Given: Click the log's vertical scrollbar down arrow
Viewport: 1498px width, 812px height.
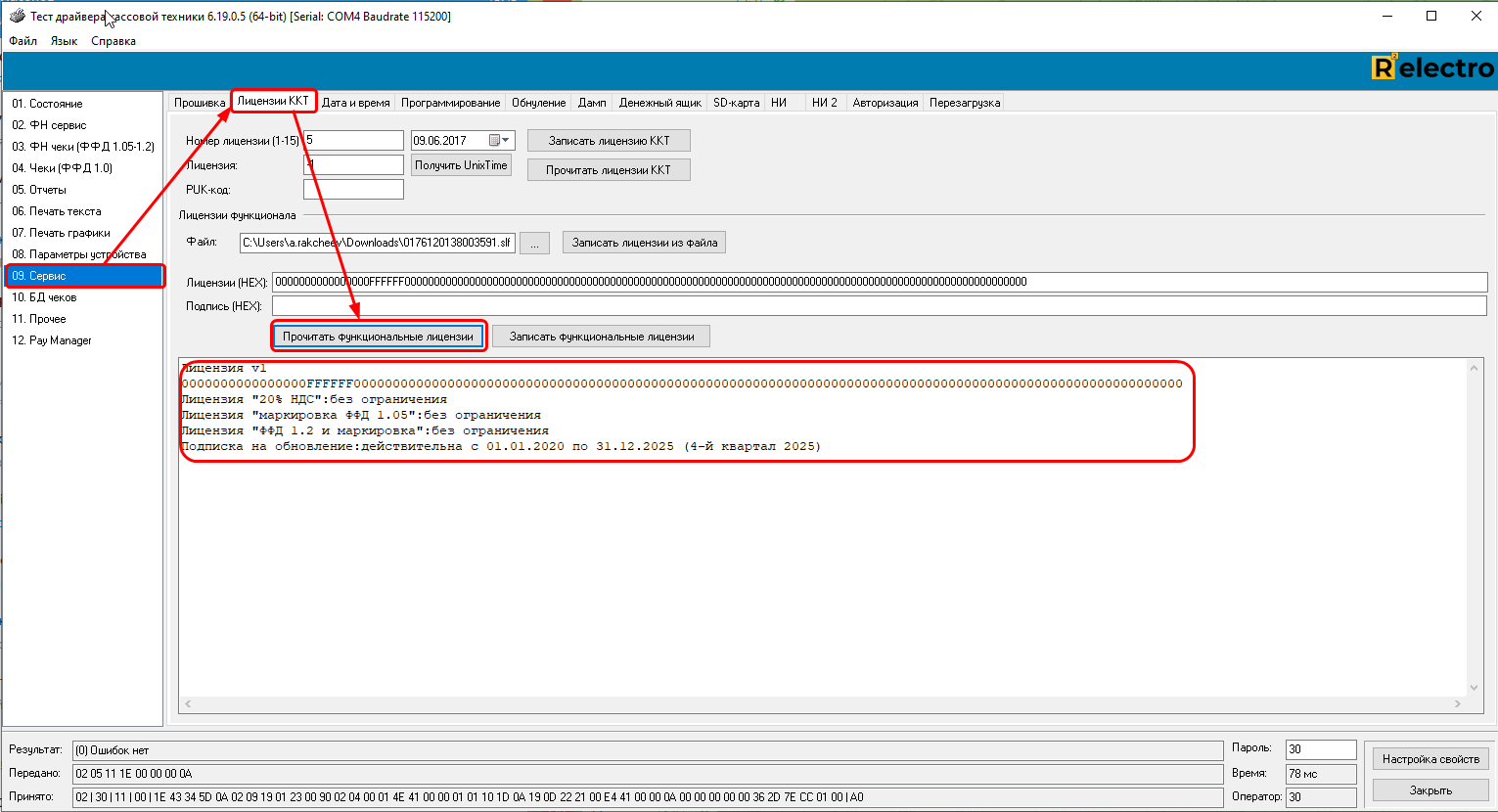Looking at the screenshot, I should tap(1475, 688).
